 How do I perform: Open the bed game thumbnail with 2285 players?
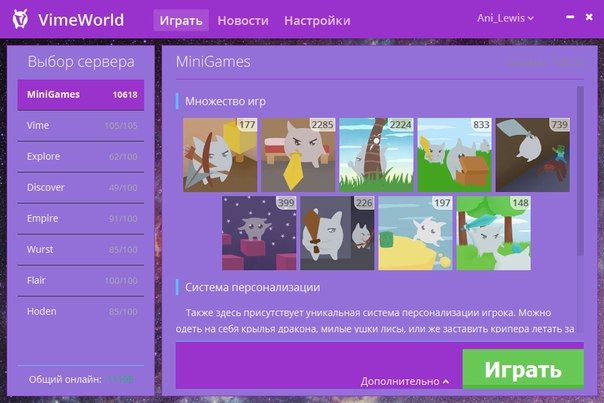tap(298, 155)
